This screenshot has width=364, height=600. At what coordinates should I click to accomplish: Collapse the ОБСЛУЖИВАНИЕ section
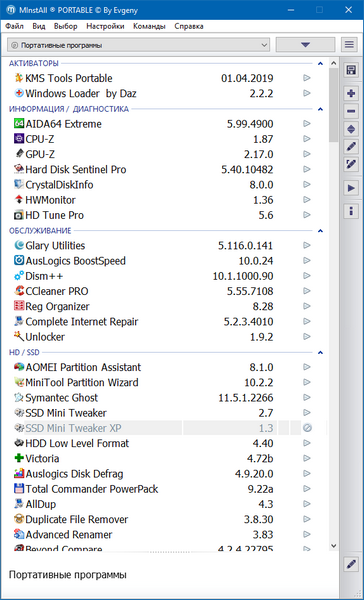[x=320, y=231]
